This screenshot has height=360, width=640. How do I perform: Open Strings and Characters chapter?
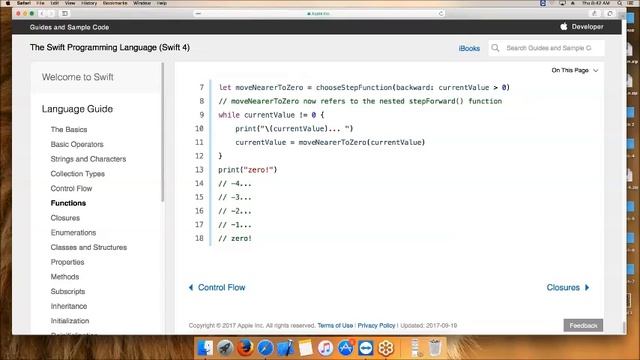pyautogui.click(x=88, y=159)
